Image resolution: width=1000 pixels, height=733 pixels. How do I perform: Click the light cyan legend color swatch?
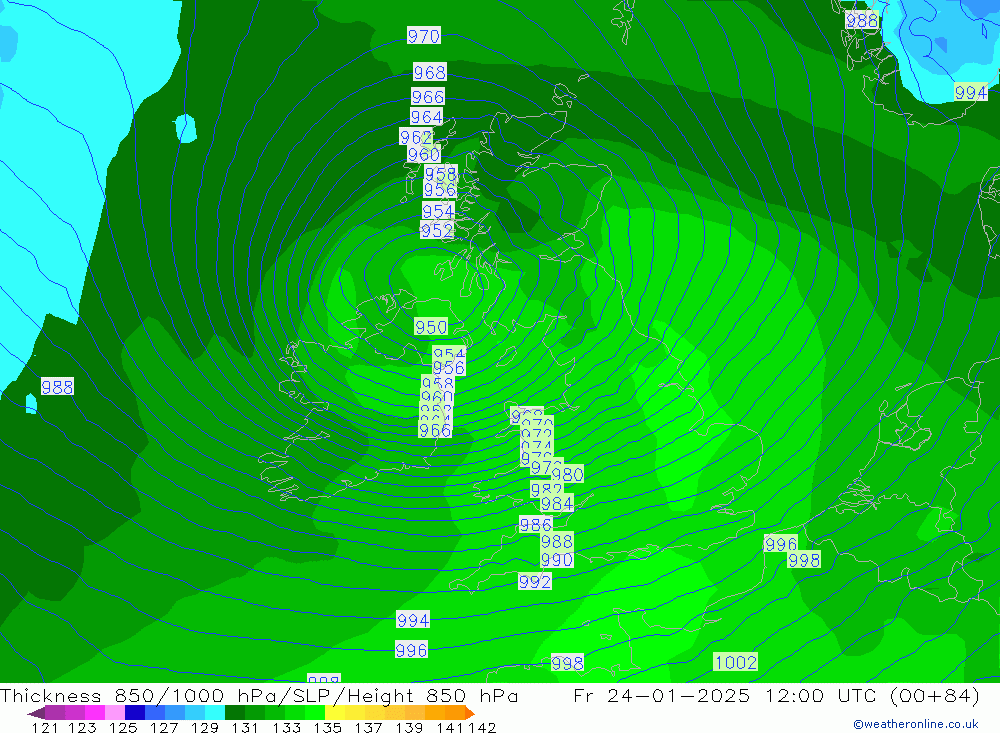tap(214, 713)
